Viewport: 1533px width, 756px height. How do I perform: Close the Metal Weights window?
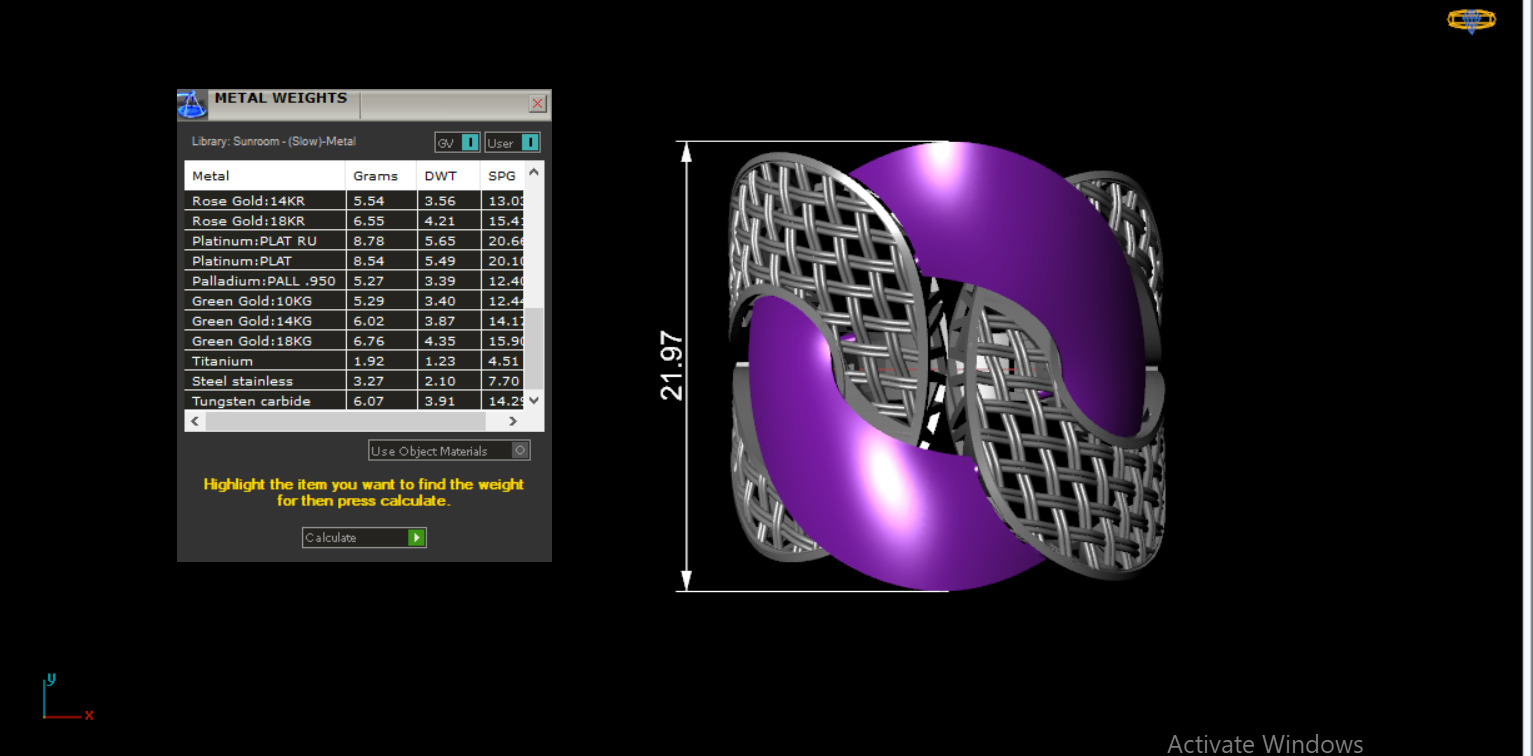point(538,104)
